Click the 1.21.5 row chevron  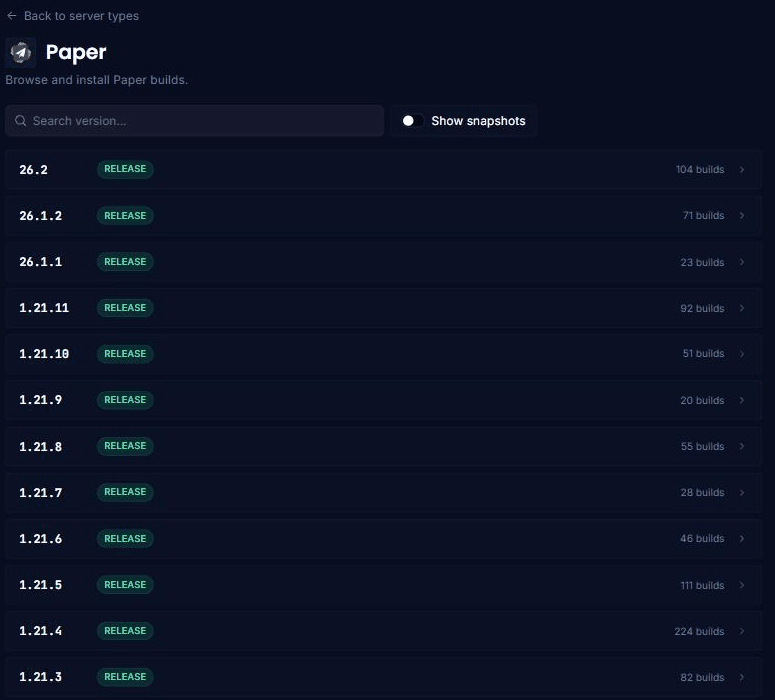(x=742, y=585)
